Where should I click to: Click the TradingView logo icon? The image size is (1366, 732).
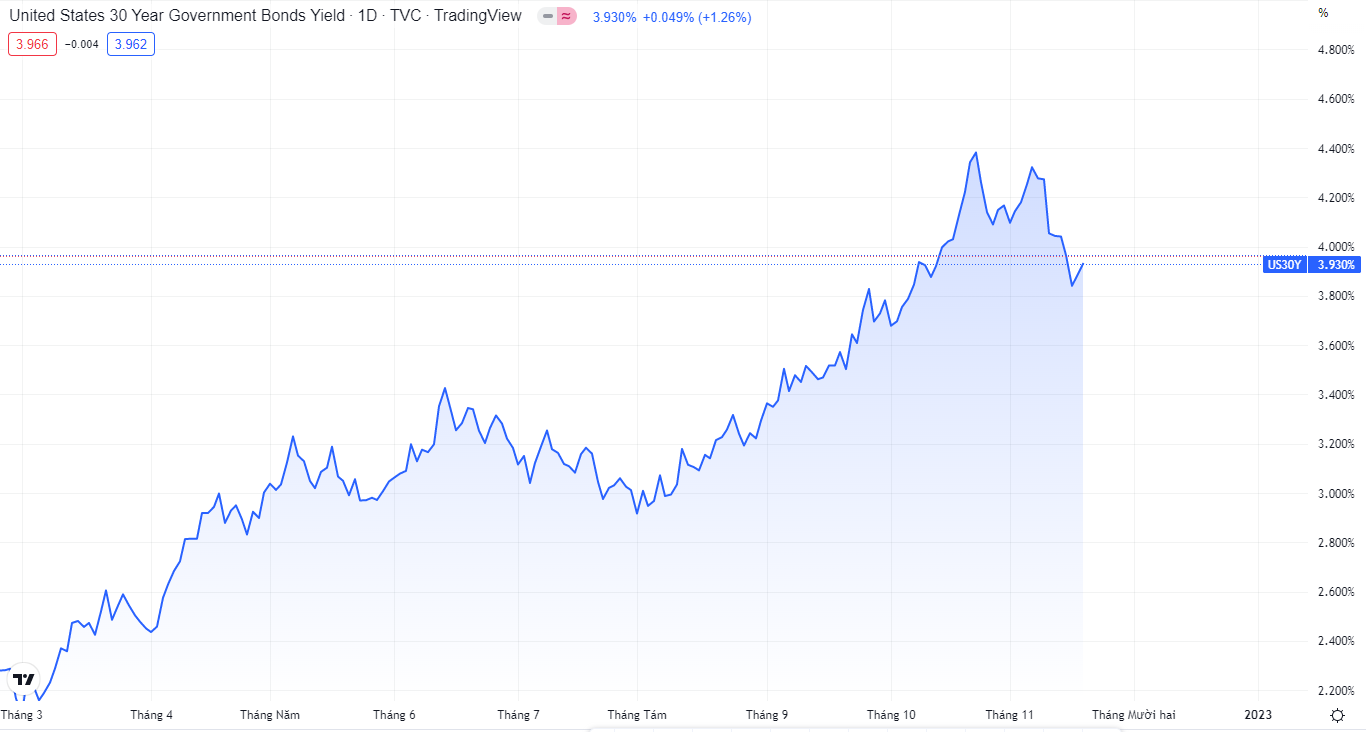point(23,679)
